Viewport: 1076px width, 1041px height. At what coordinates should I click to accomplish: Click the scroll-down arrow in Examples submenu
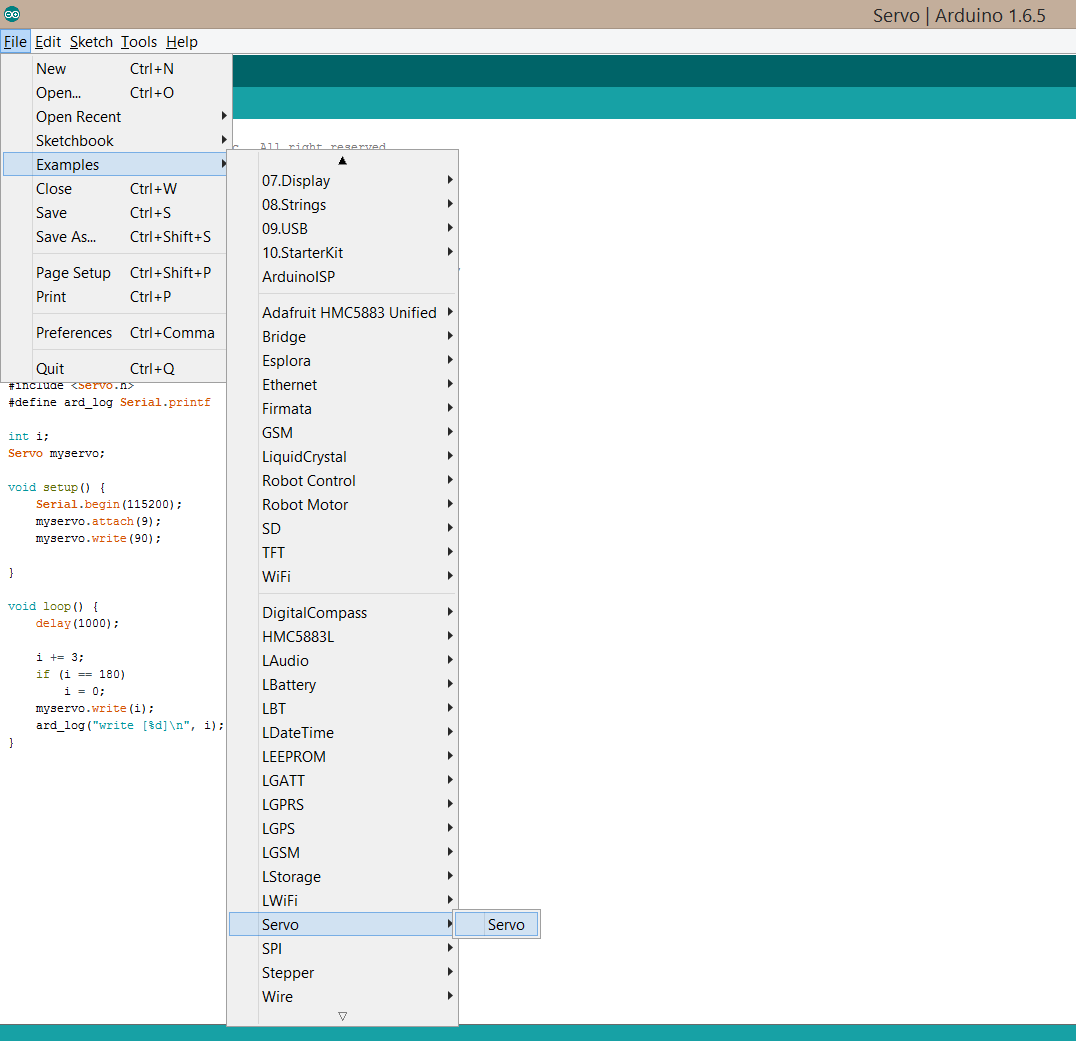pyautogui.click(x=342, y=1016)
